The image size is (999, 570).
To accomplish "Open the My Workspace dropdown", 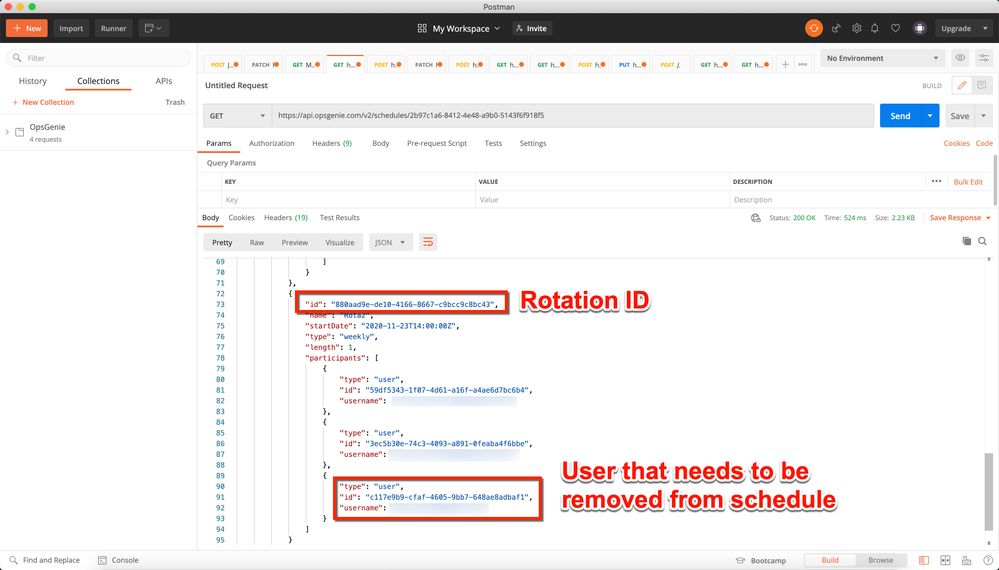I will (459, 28).
